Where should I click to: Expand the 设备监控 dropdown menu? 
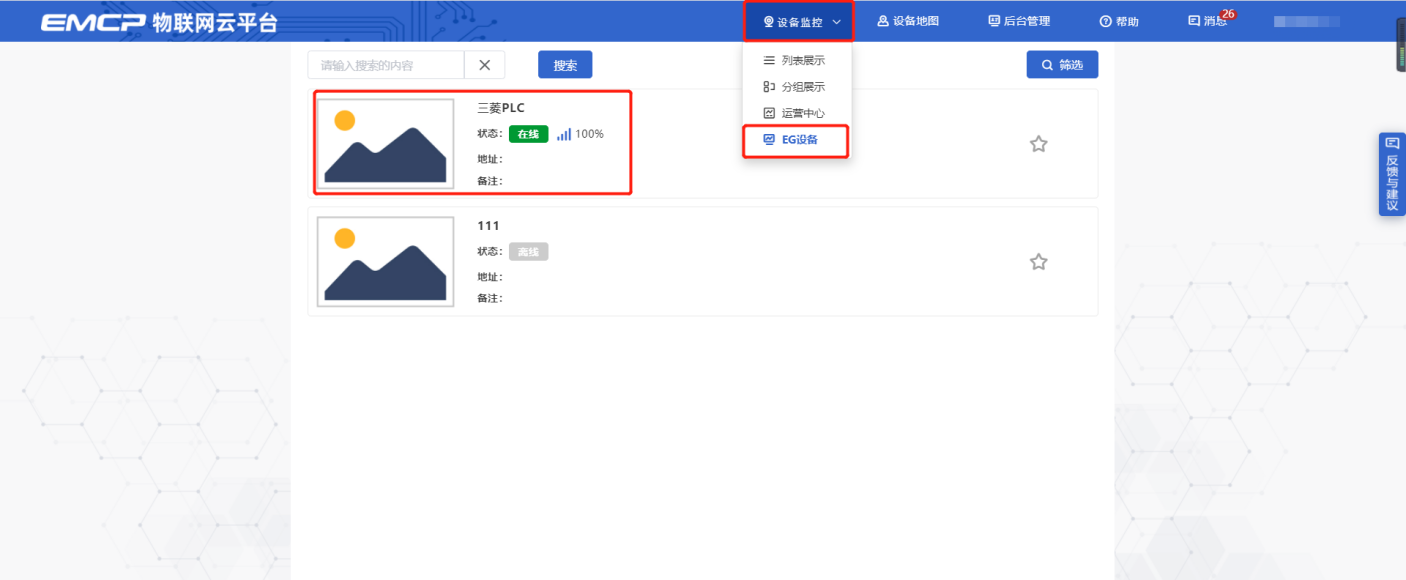[x=798, y=21]
